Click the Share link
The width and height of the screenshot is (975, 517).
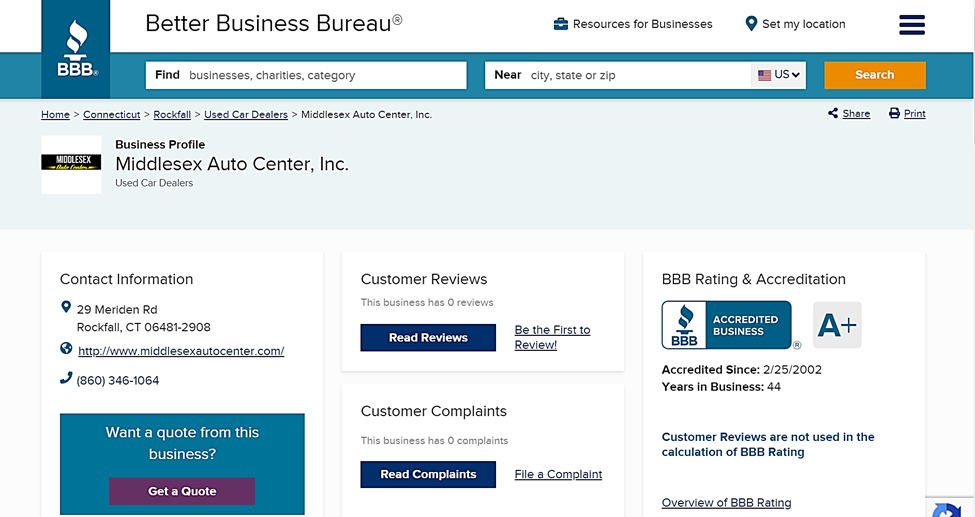[x=856, y=113]
